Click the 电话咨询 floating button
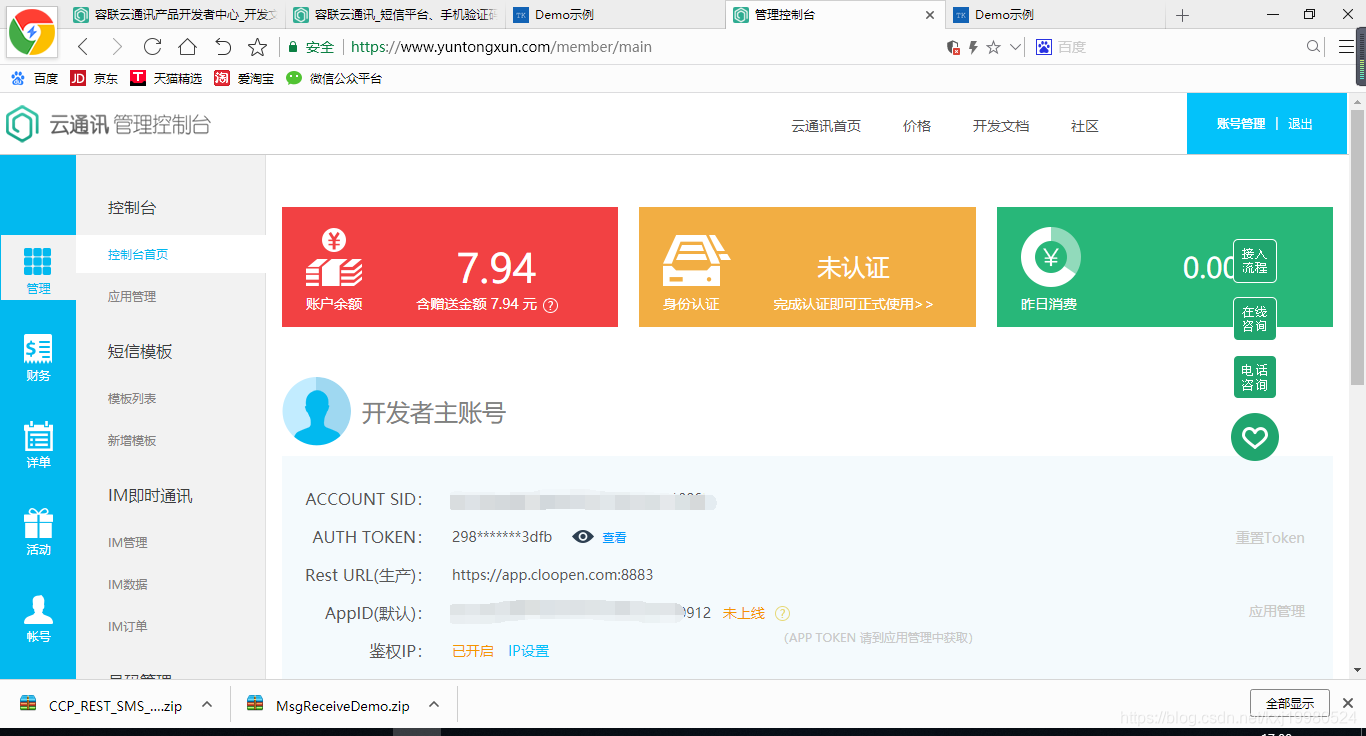The image size is (1366, 736). point(1255,377)
